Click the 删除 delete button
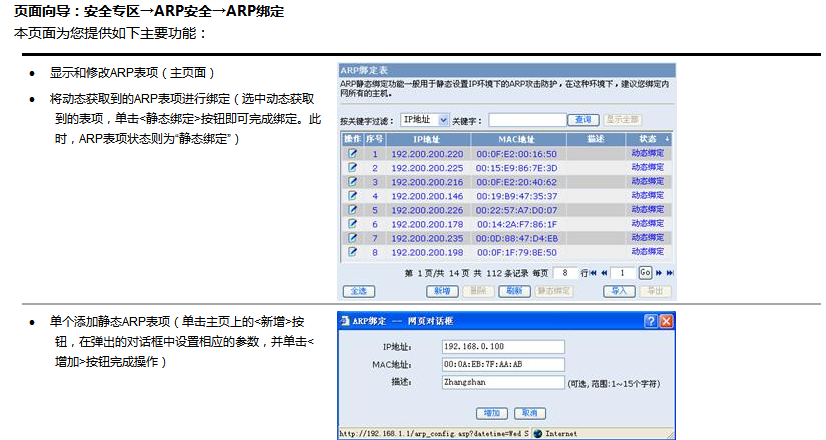This screenshot has height=440, width=826. (x=478, y=291)
